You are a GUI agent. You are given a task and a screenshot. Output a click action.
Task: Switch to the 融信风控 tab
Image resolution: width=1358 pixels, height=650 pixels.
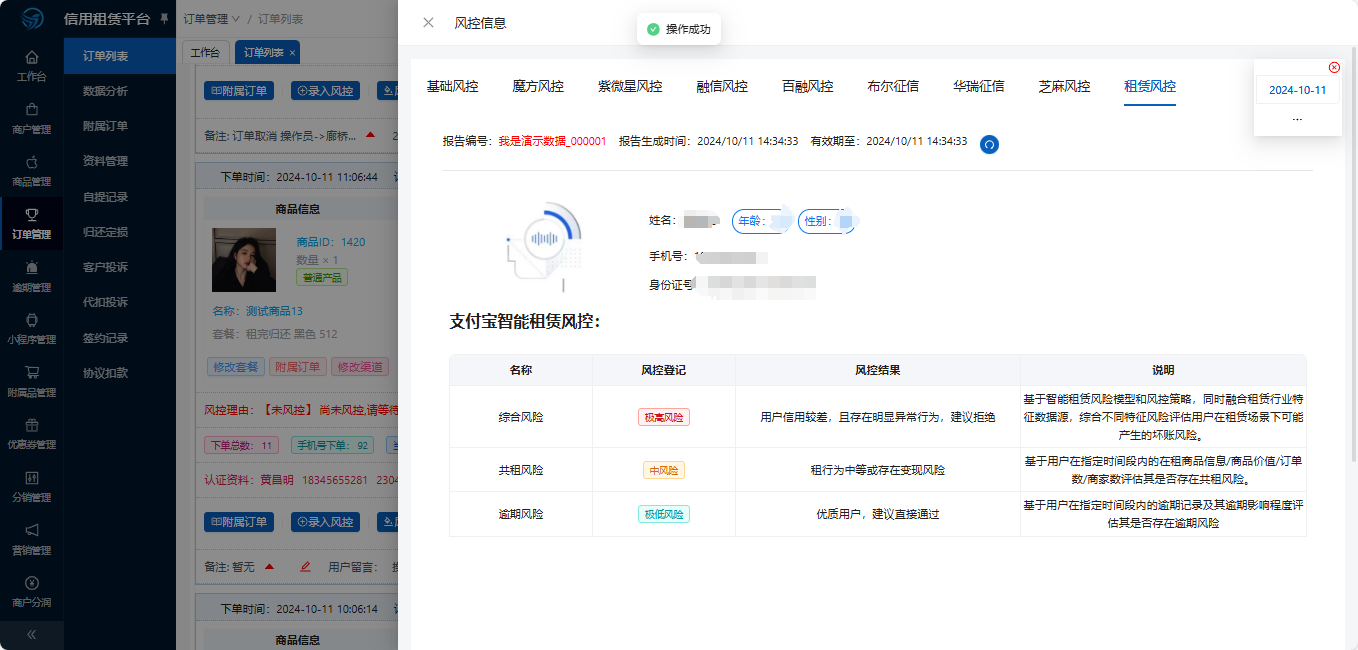[722, 87]
